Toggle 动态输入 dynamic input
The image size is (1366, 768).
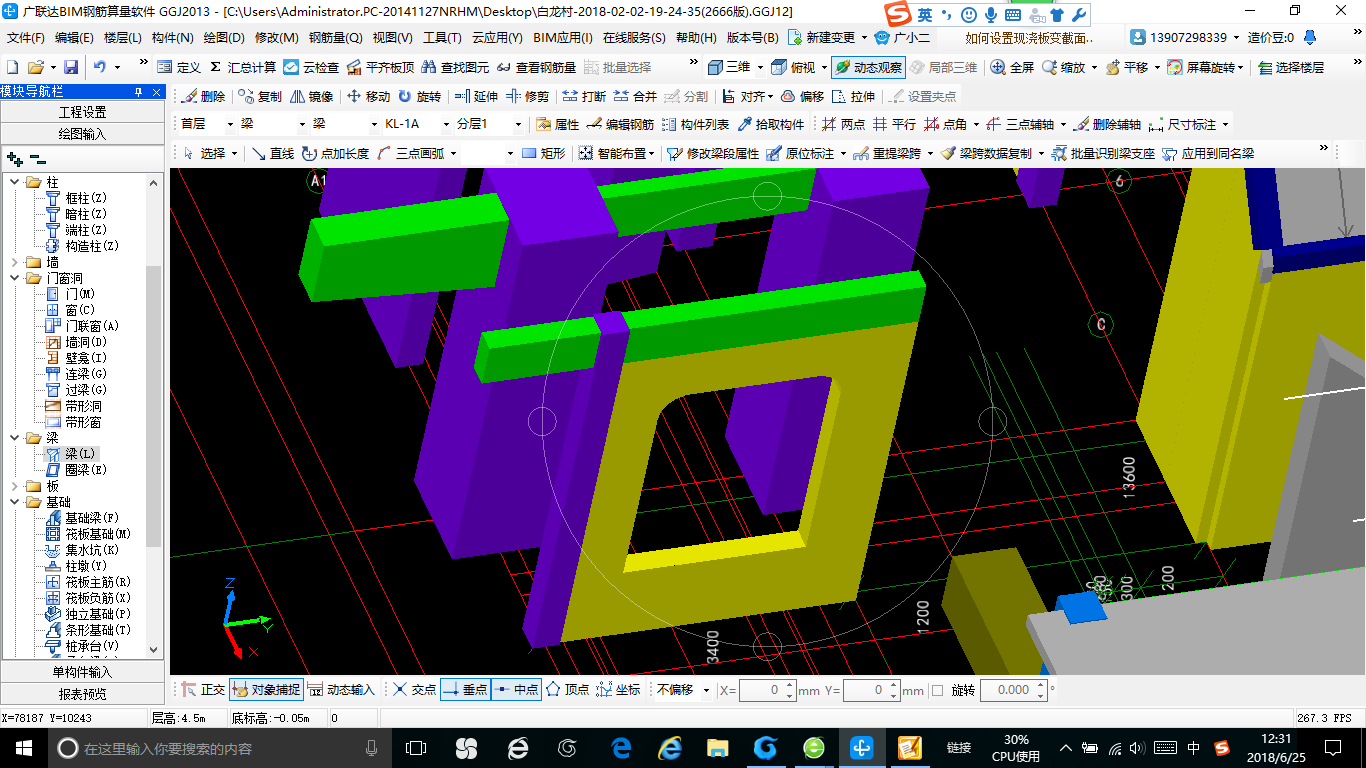(341, 689)
